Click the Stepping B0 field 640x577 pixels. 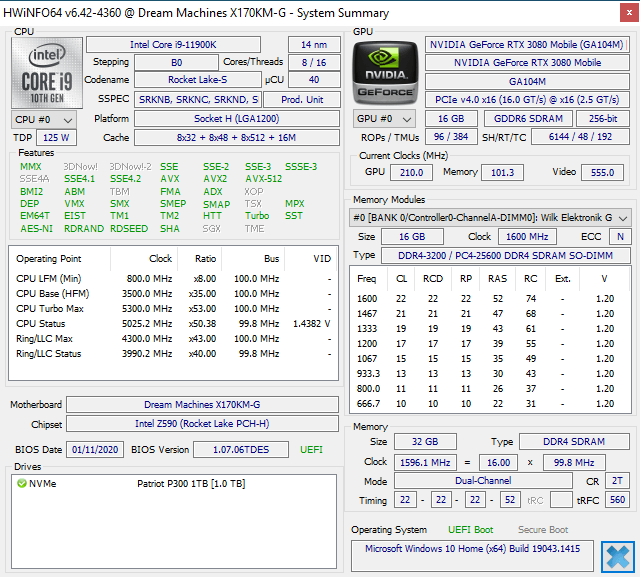click(176, 62)
